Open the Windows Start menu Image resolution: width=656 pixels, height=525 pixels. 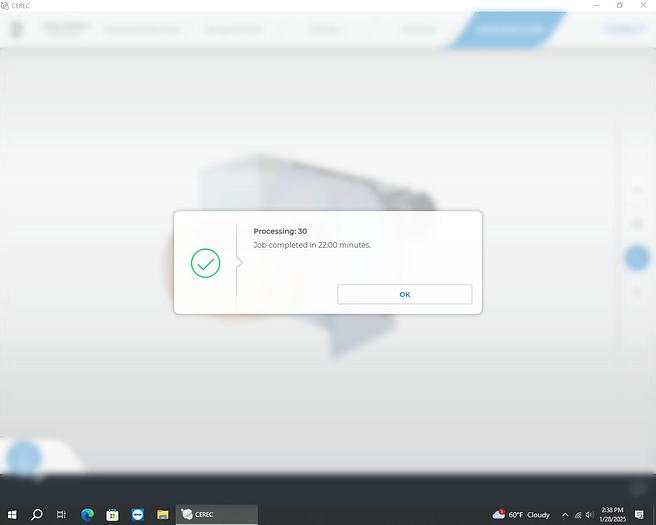coord(12,514)
